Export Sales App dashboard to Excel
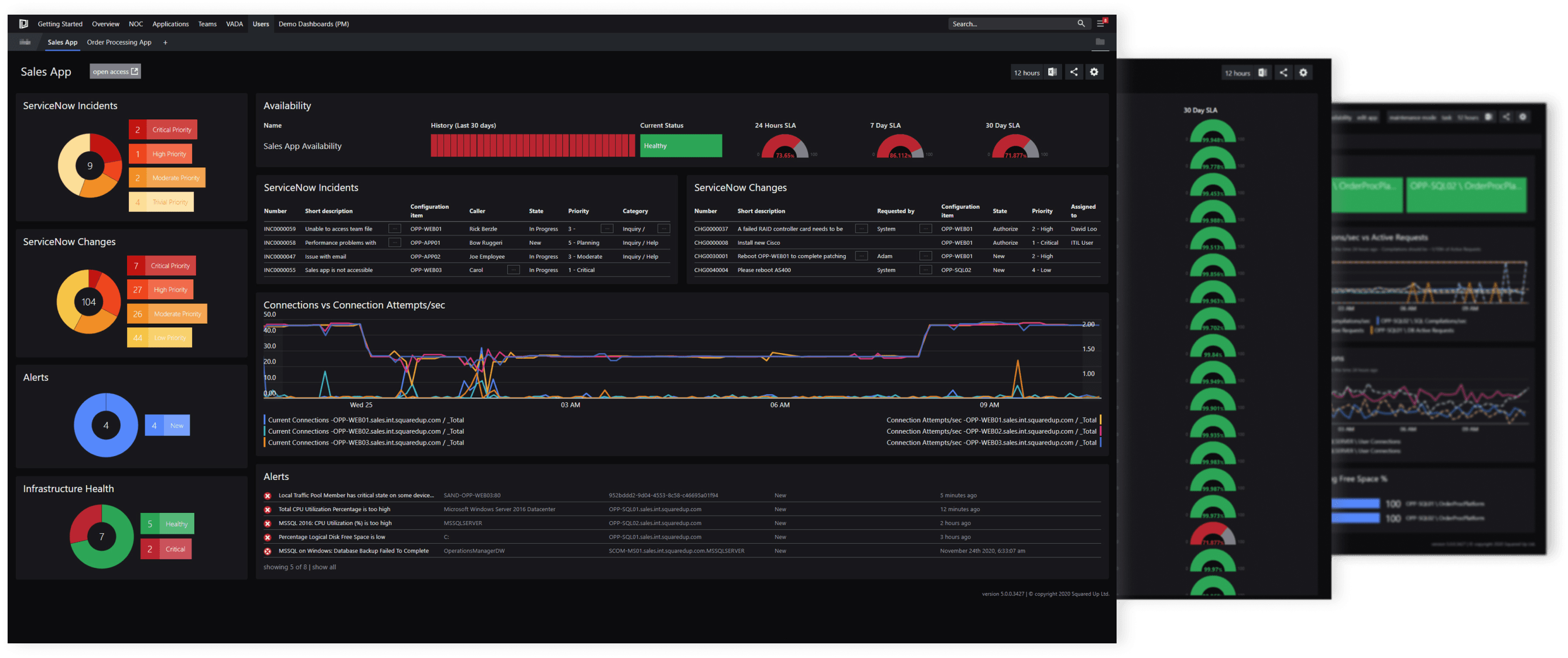Viewport: 1568px width, 658px height. tap(1052, 72)
